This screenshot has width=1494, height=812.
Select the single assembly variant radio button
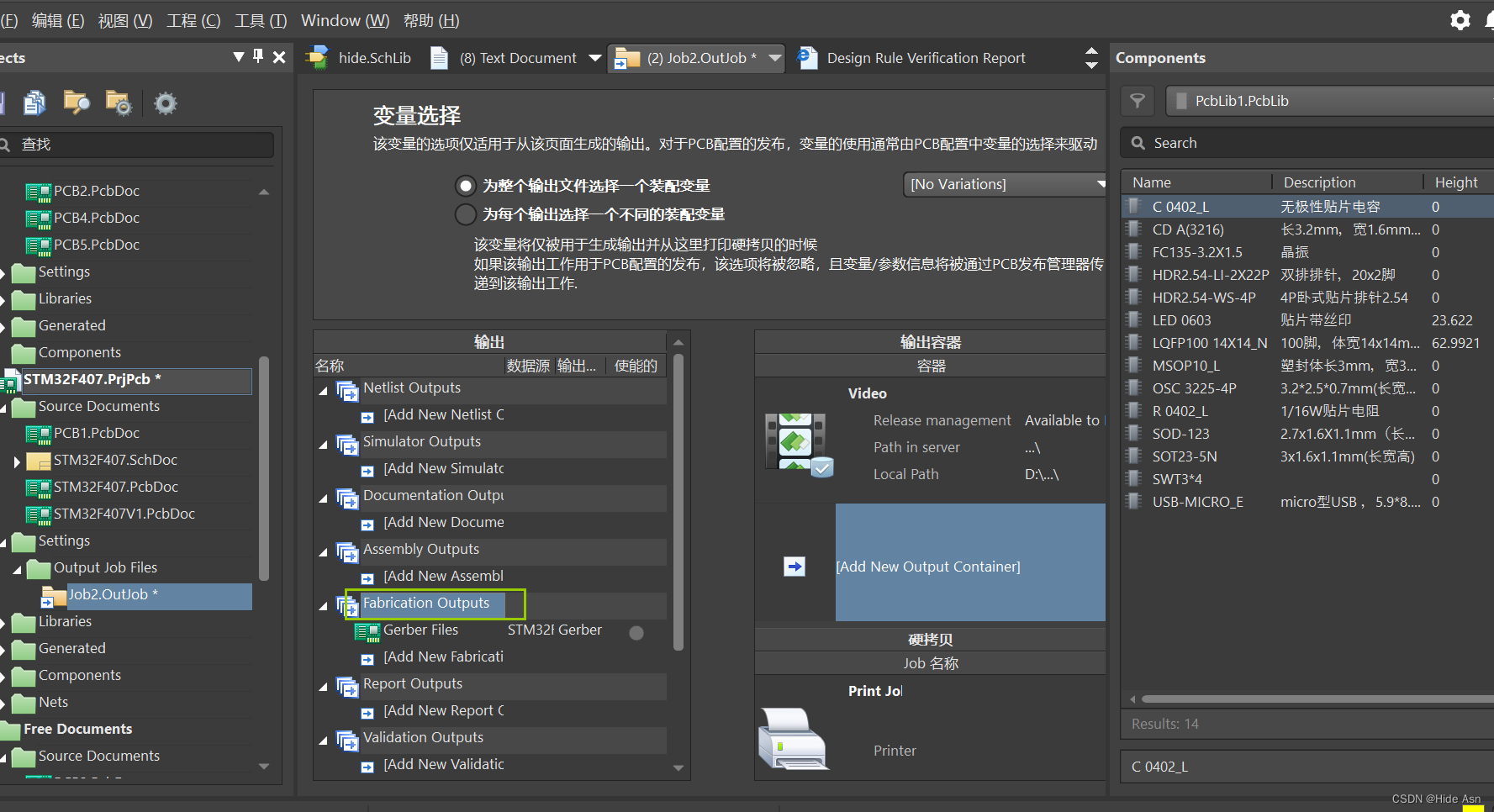click(465, 185)
